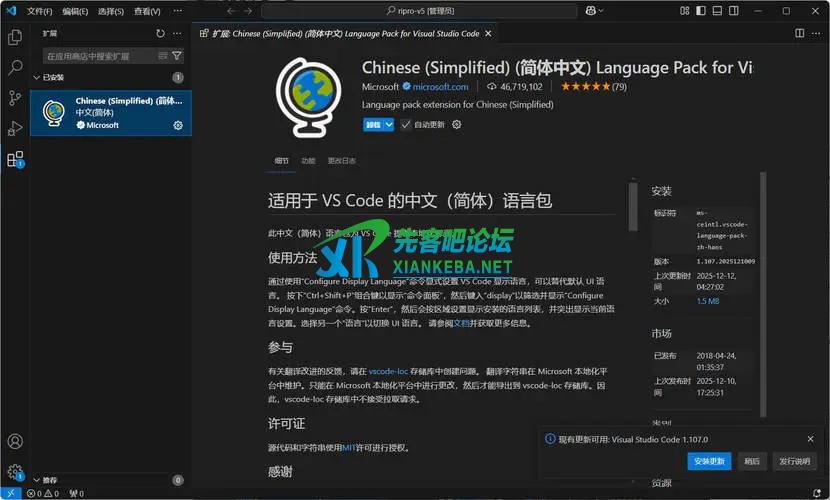Screen dimensions: 830x500
Task: Open dropdown arrow next to 卸载 button
Action: click(x=390, y=125)
